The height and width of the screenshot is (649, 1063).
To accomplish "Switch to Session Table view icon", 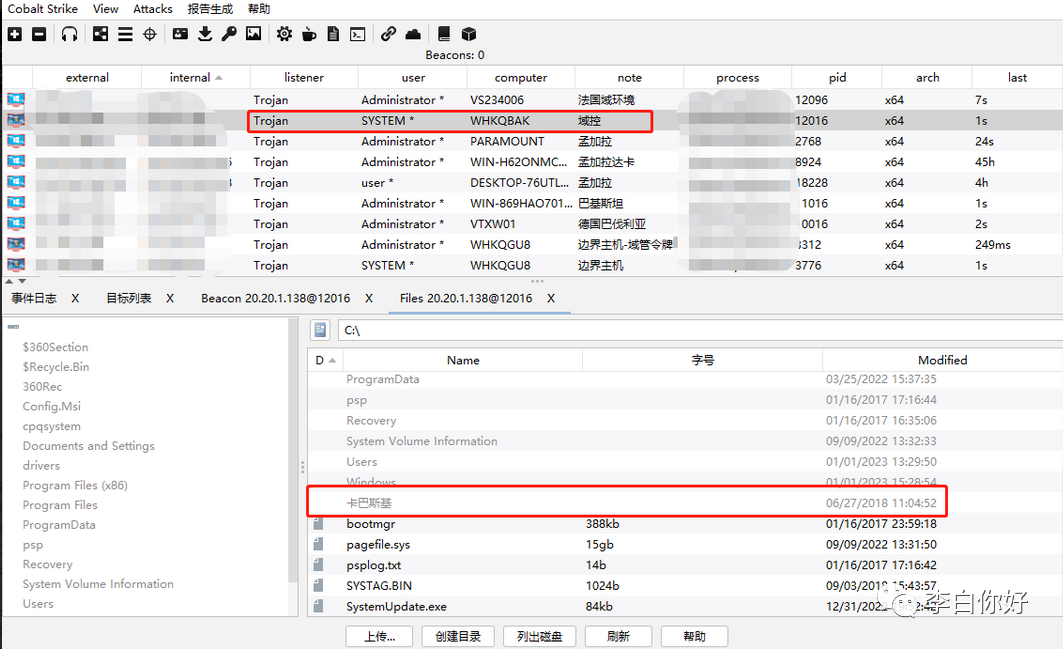I will point(125,34).
